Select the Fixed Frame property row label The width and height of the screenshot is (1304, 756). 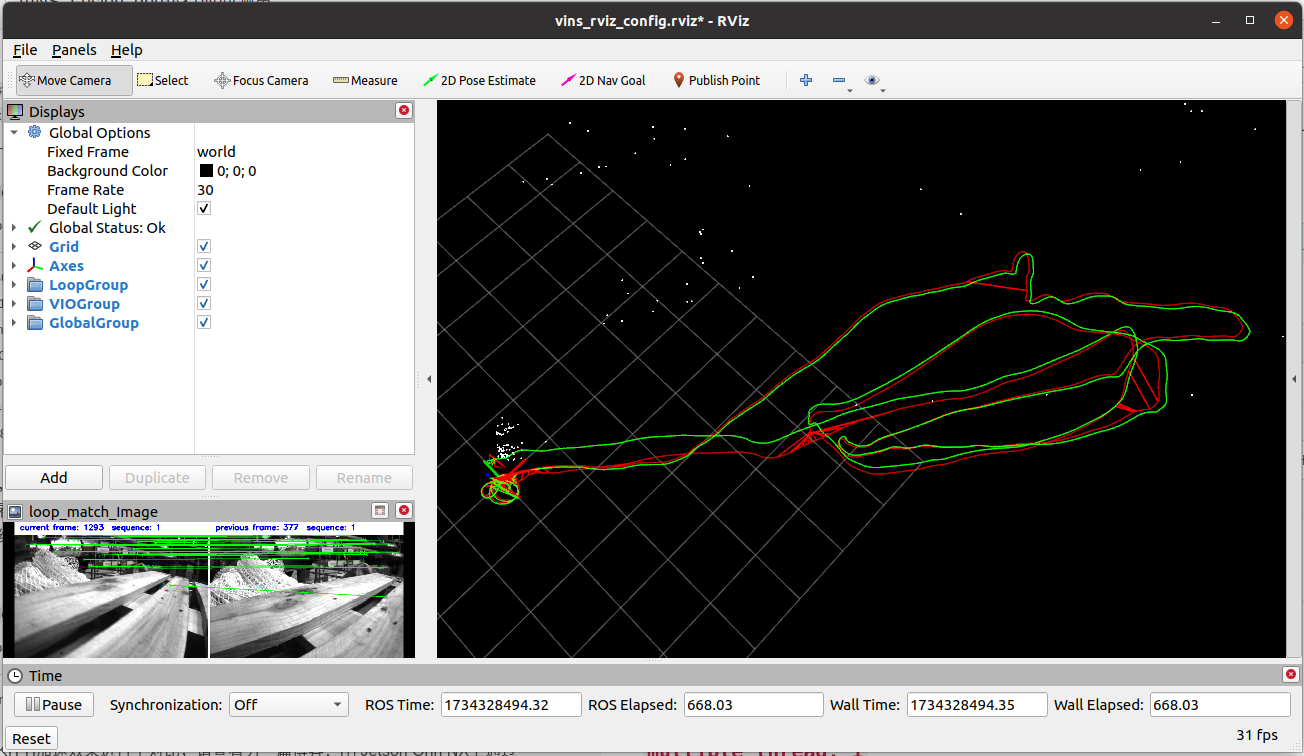[x=88, y=152]
